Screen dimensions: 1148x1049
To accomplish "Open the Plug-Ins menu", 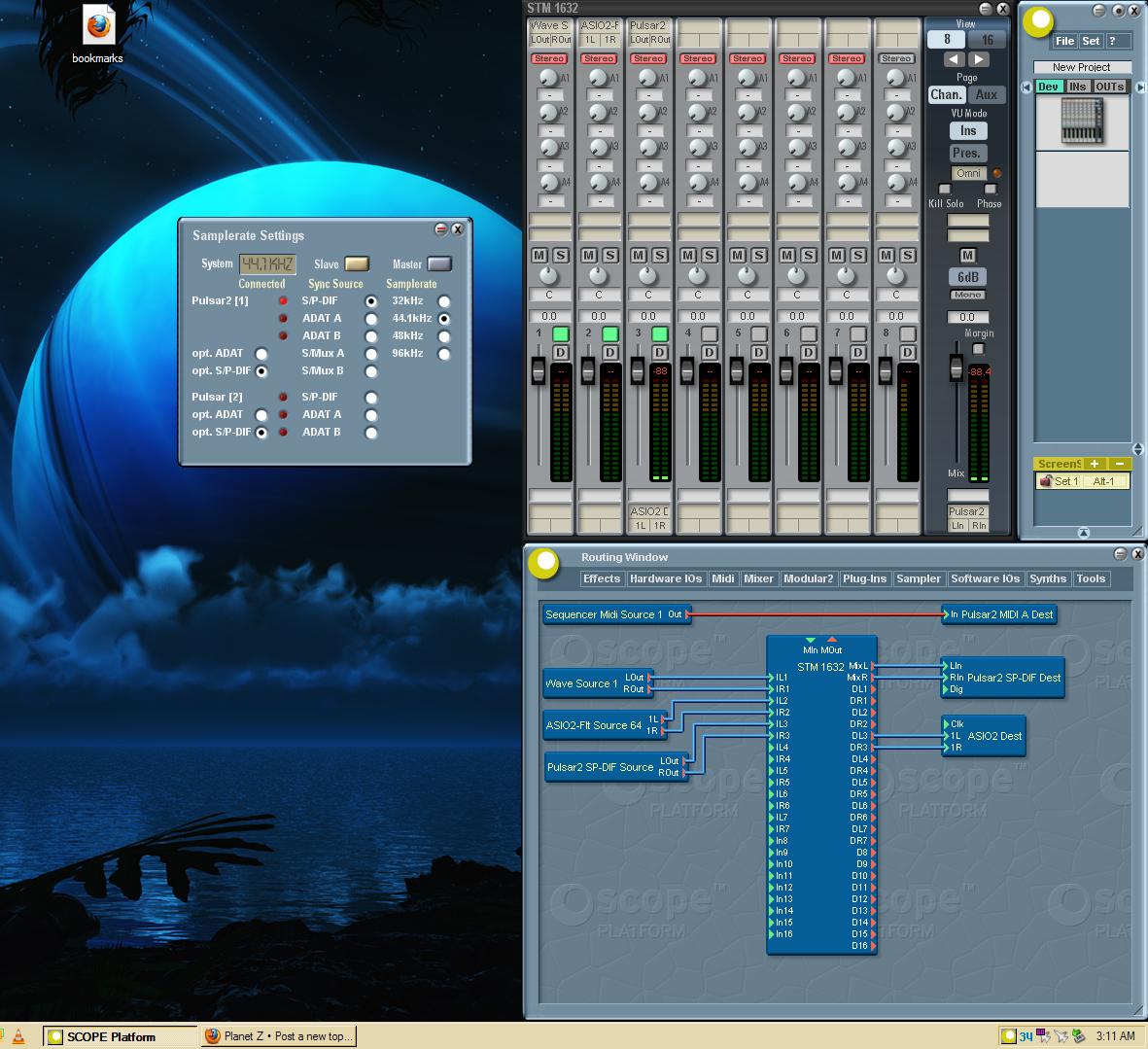I will click(865, 579).
